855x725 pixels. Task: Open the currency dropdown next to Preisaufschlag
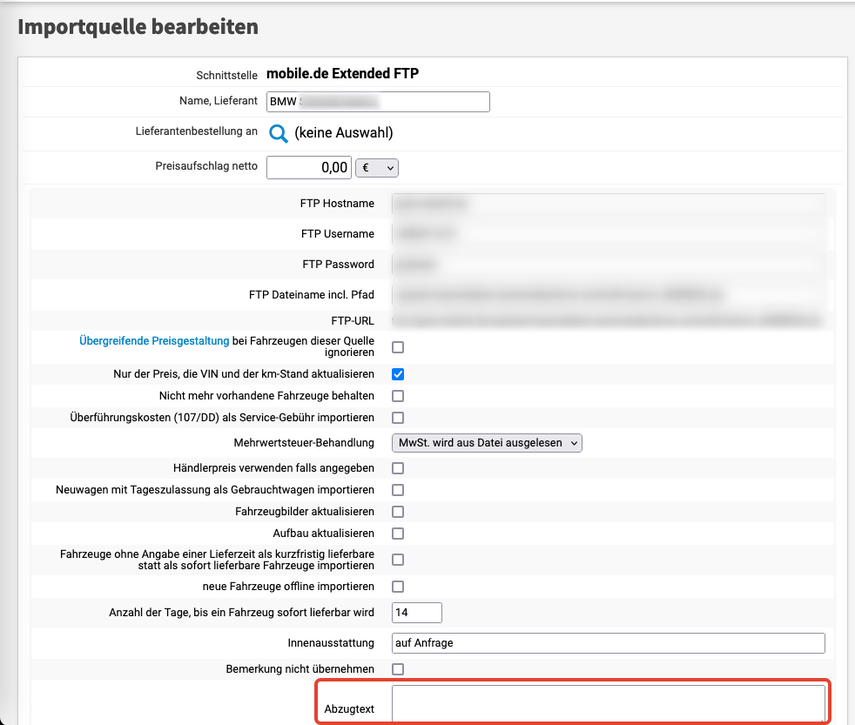tap(375, 167)
